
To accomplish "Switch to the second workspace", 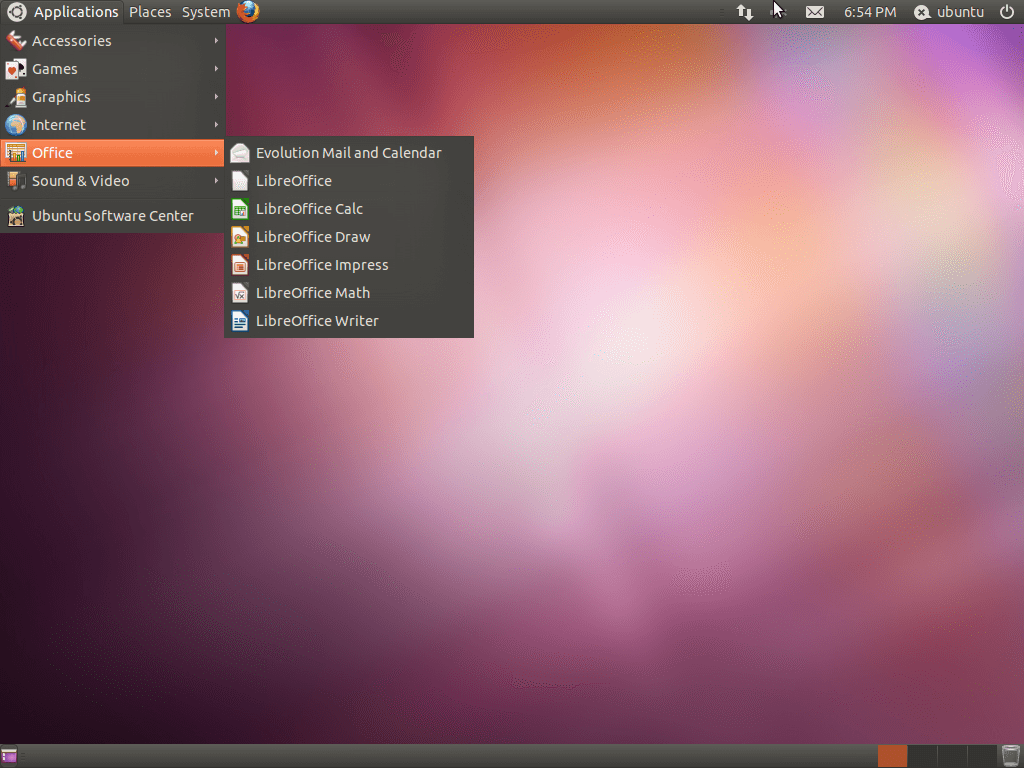I will point(922,756).
